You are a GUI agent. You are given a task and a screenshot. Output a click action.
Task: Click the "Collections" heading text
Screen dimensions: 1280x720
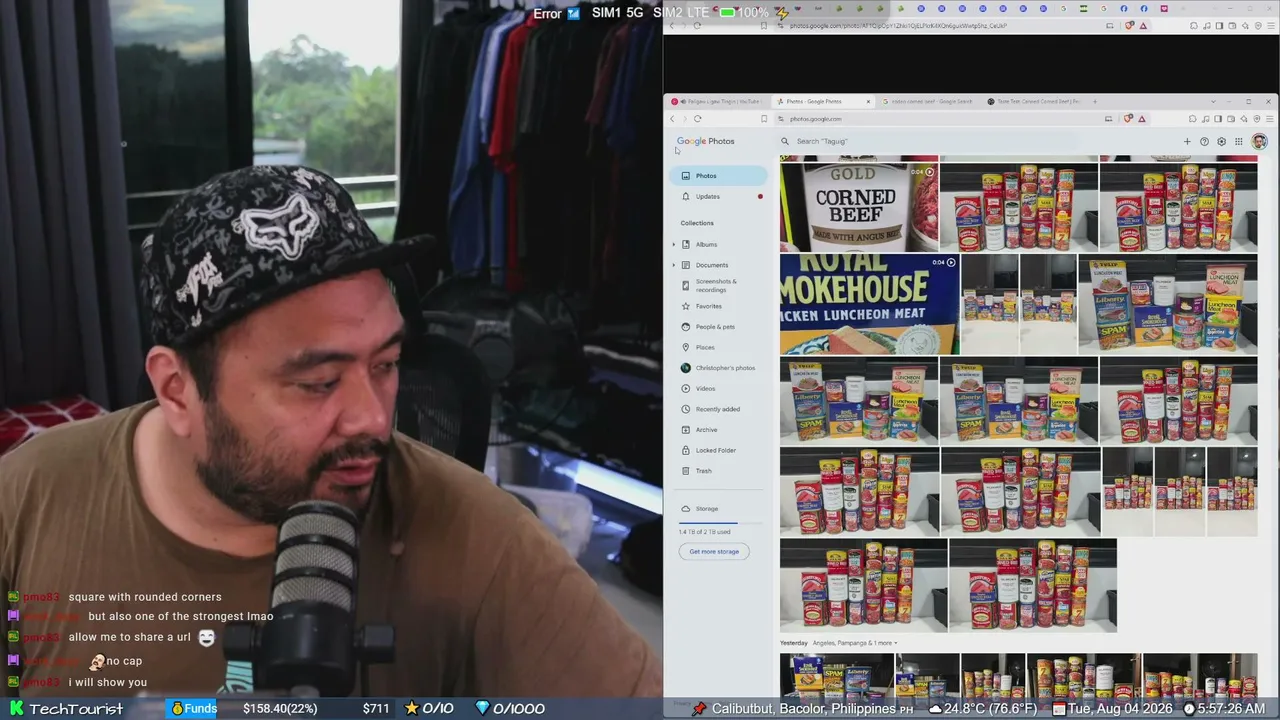point(697,223)
